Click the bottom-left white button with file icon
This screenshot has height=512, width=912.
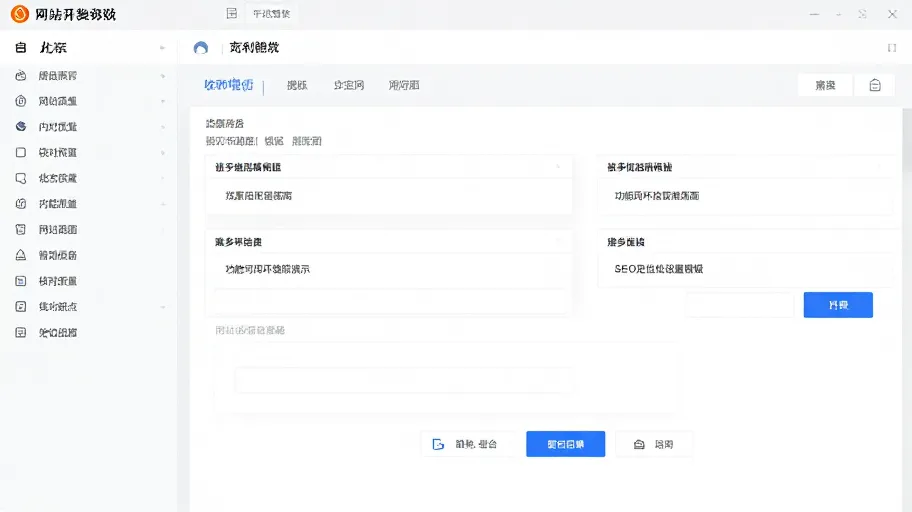tap(468, 444)
